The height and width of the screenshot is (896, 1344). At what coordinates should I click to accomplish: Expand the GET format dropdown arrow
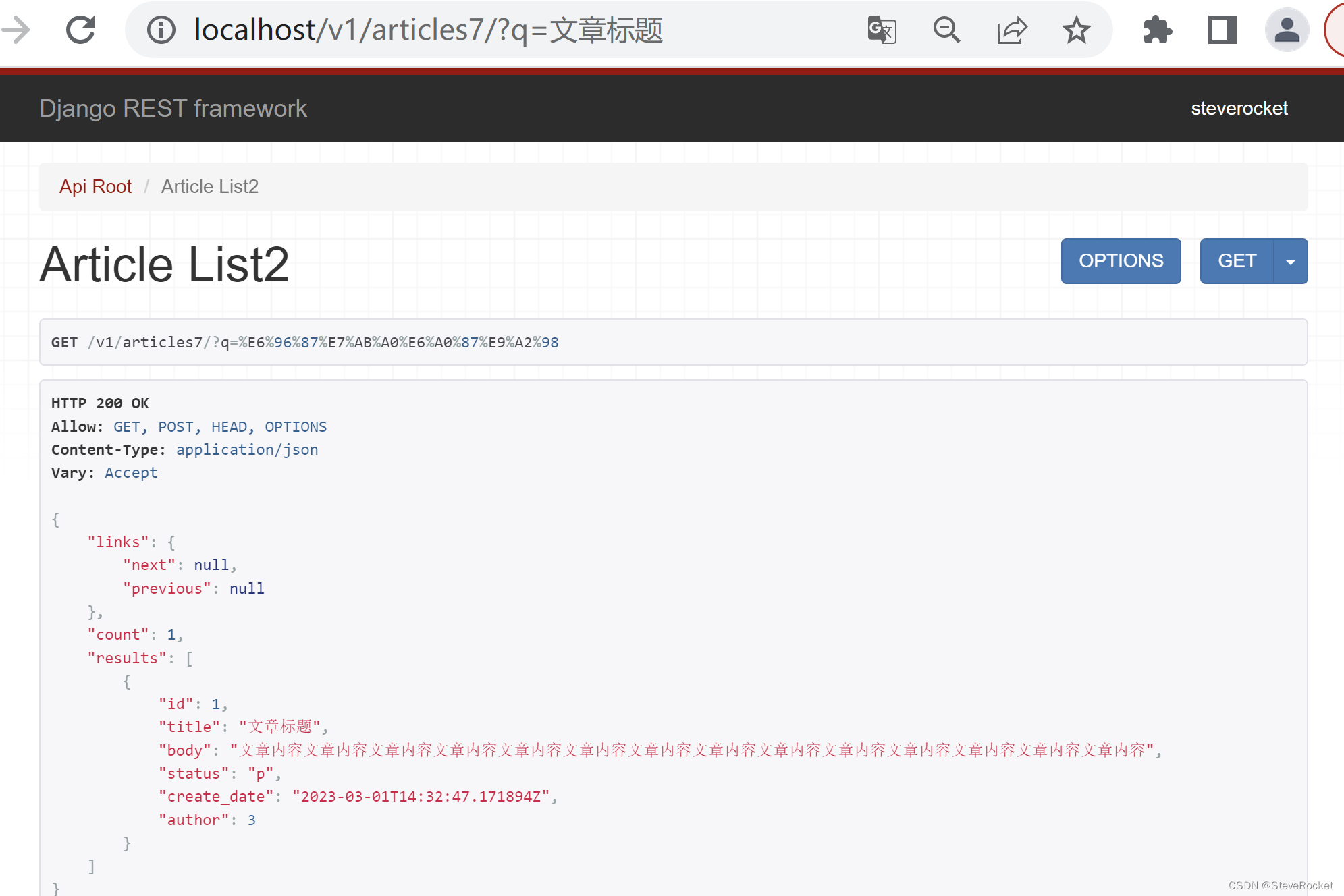tap(1290, 261)
